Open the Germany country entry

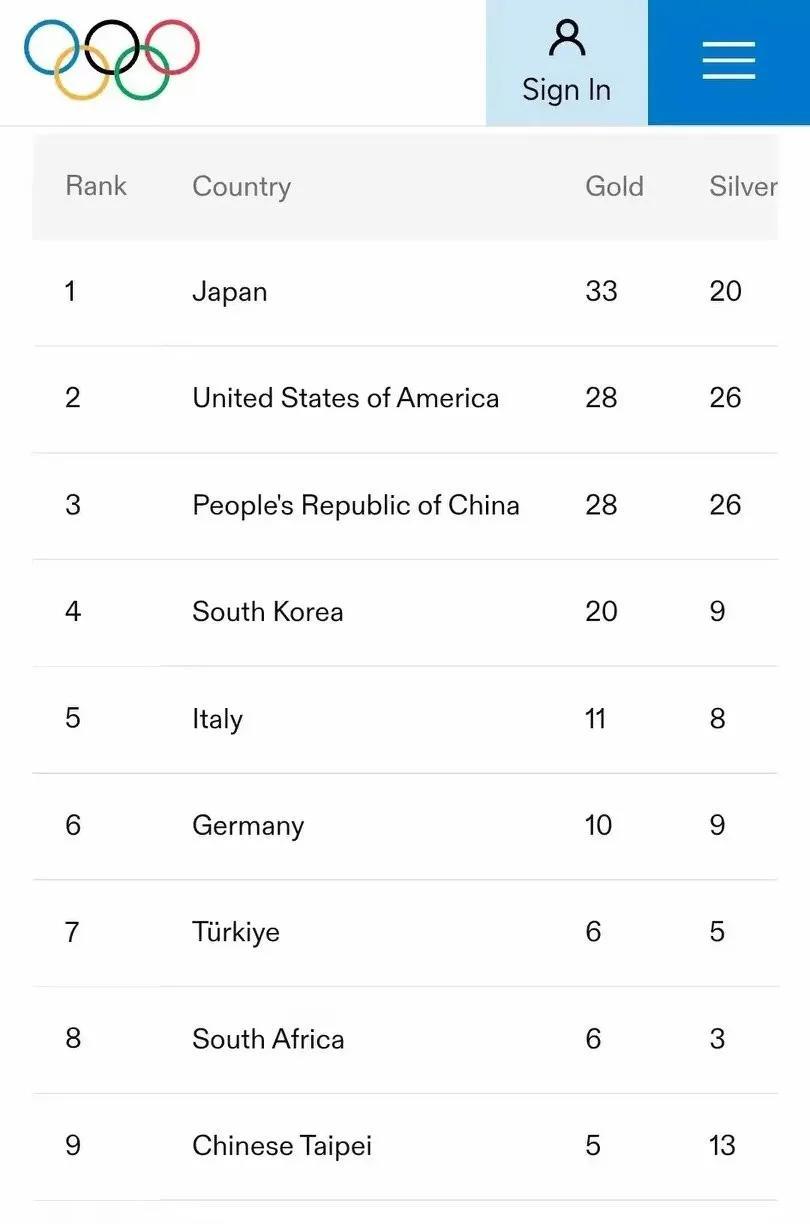[x=248, y=826]
